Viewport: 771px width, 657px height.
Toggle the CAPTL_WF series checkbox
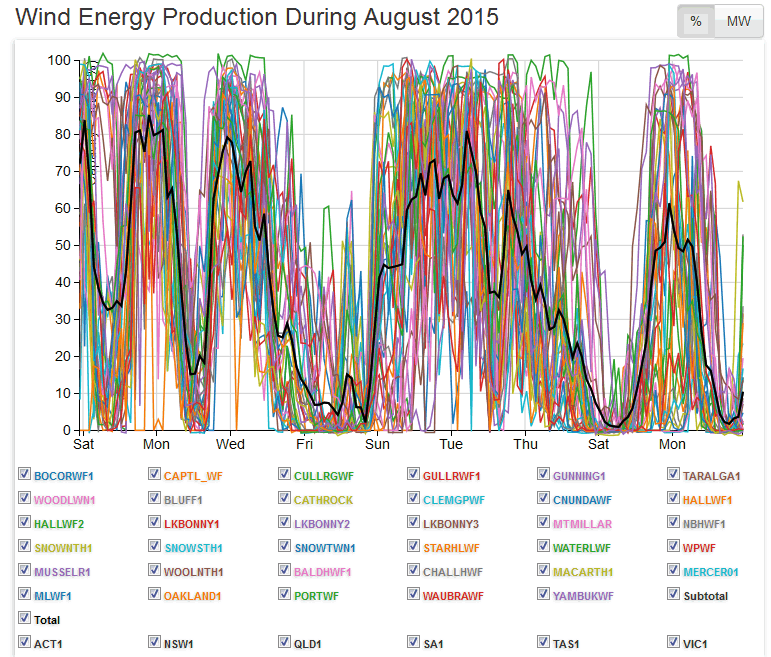pos(154,474)
